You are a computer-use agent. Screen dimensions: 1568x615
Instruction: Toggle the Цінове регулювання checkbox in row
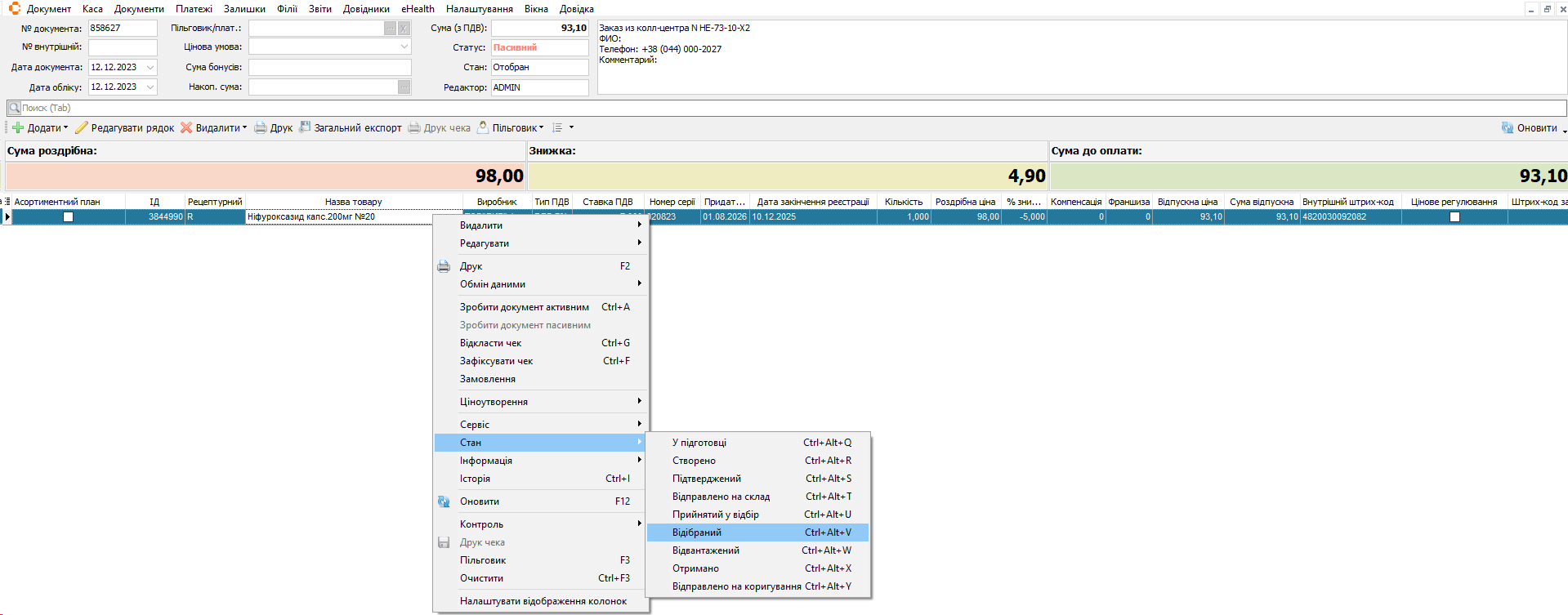[1454, 217]
